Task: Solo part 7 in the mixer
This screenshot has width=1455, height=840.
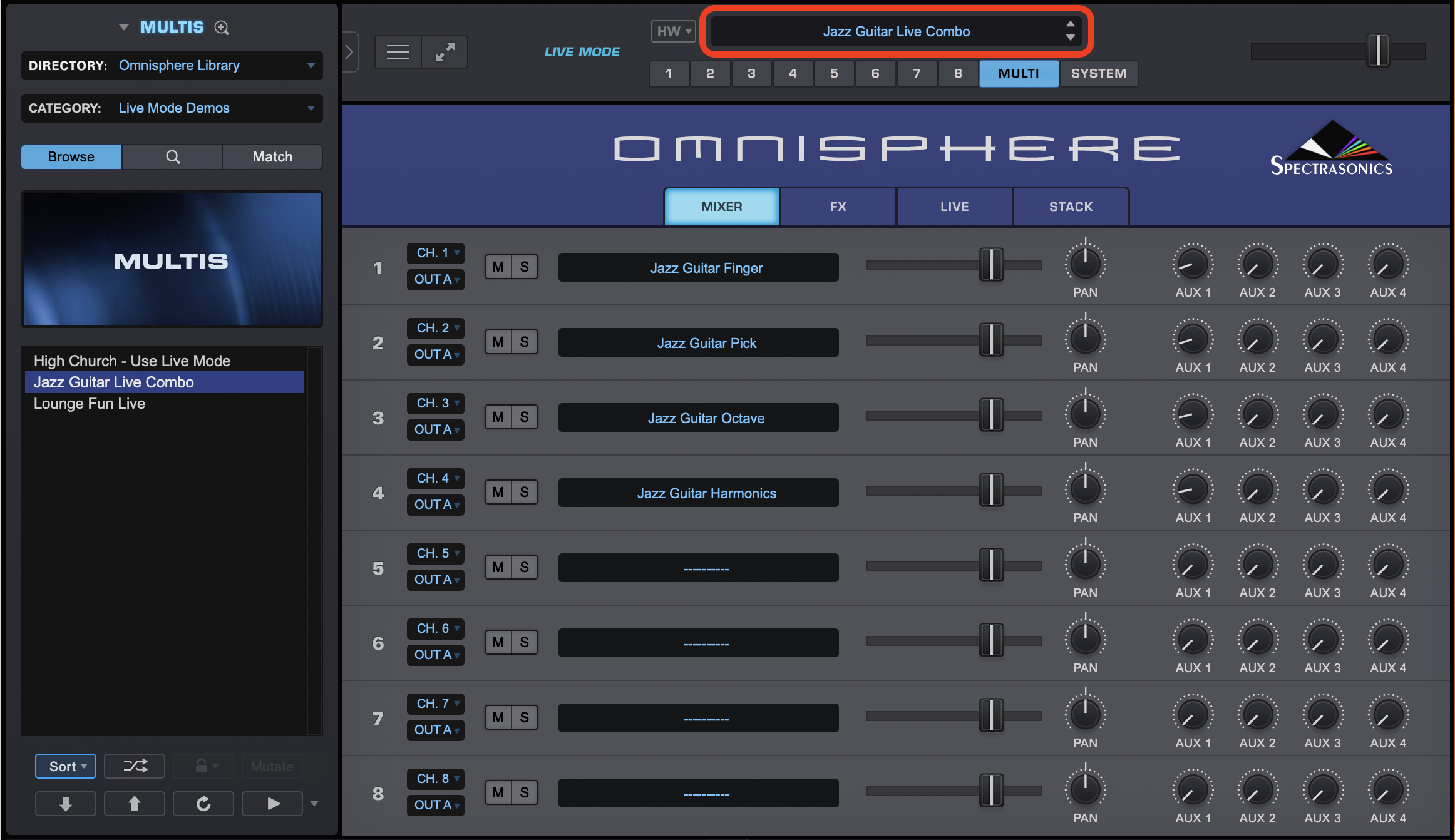Action: point(525,718)
